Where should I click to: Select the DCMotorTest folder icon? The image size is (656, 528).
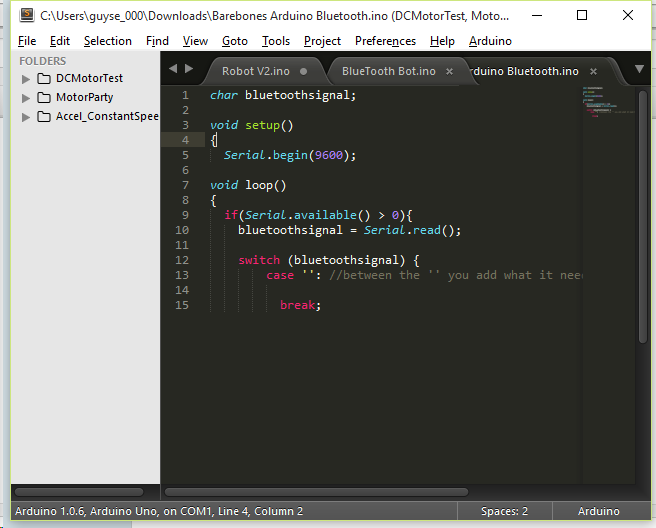[44, 78]
